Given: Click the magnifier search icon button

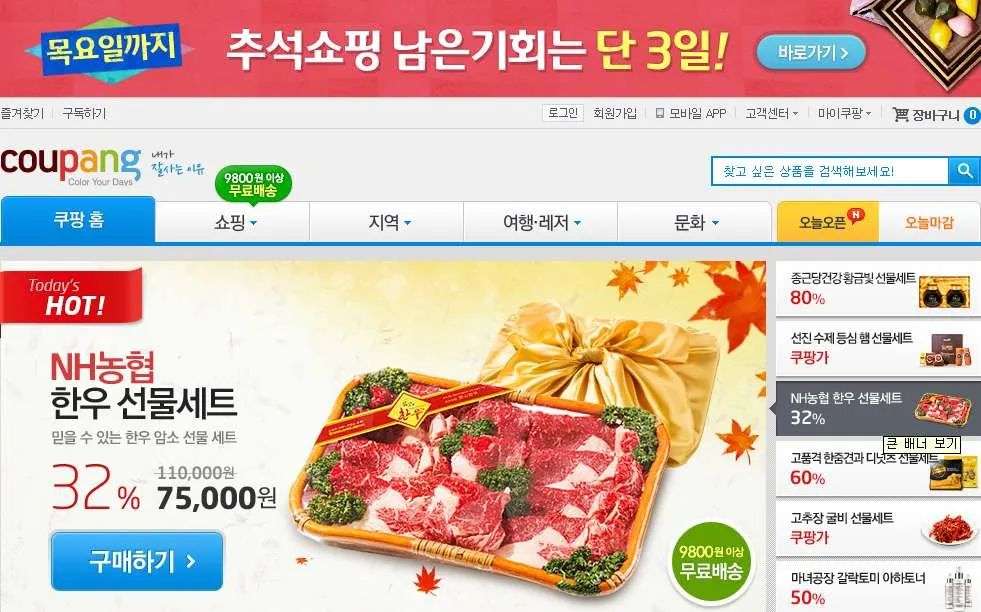Looking at the screenshot, I should point(964,171).
